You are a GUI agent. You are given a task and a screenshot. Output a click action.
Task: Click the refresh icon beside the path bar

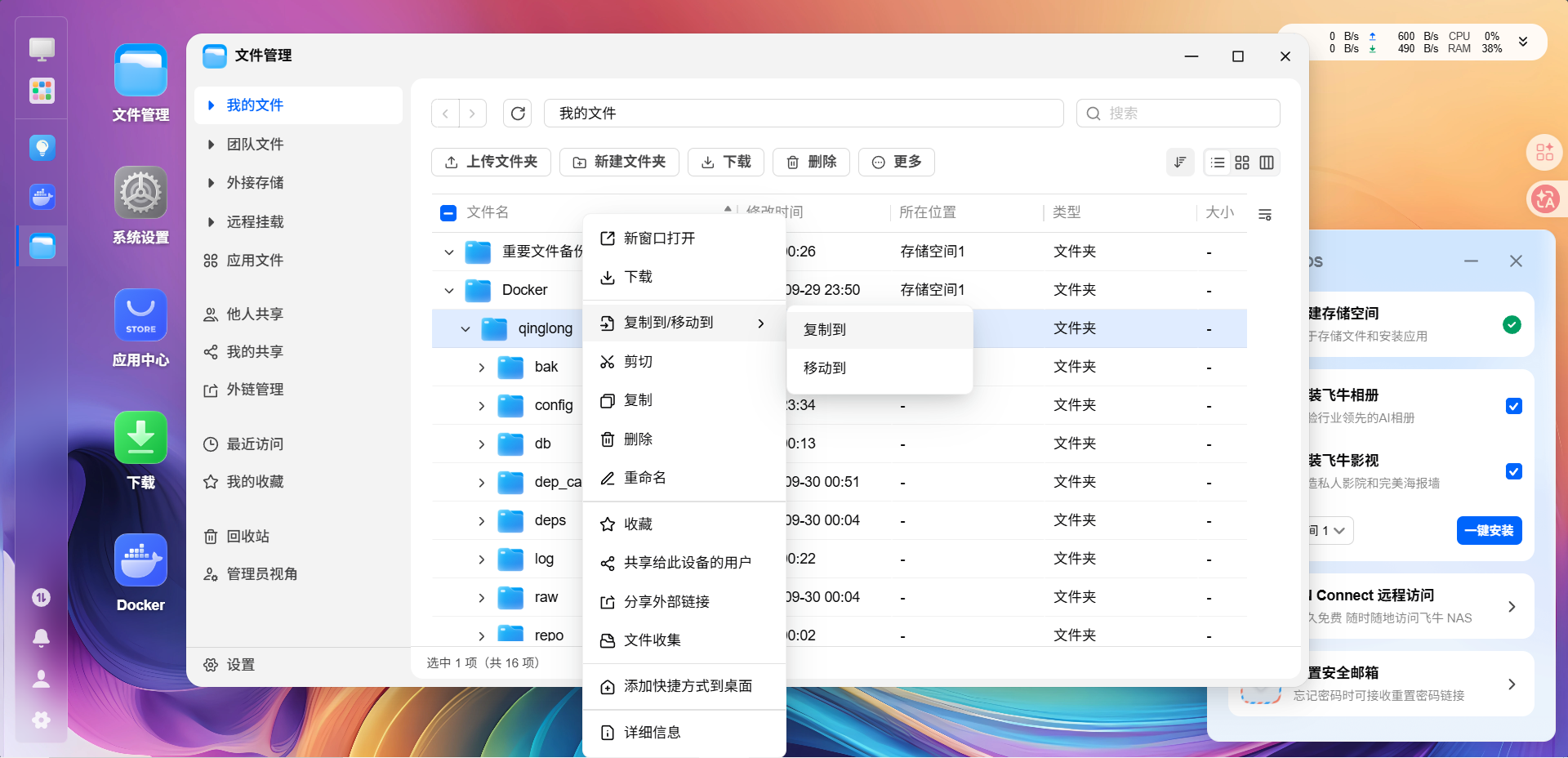[x=518, y=114]
